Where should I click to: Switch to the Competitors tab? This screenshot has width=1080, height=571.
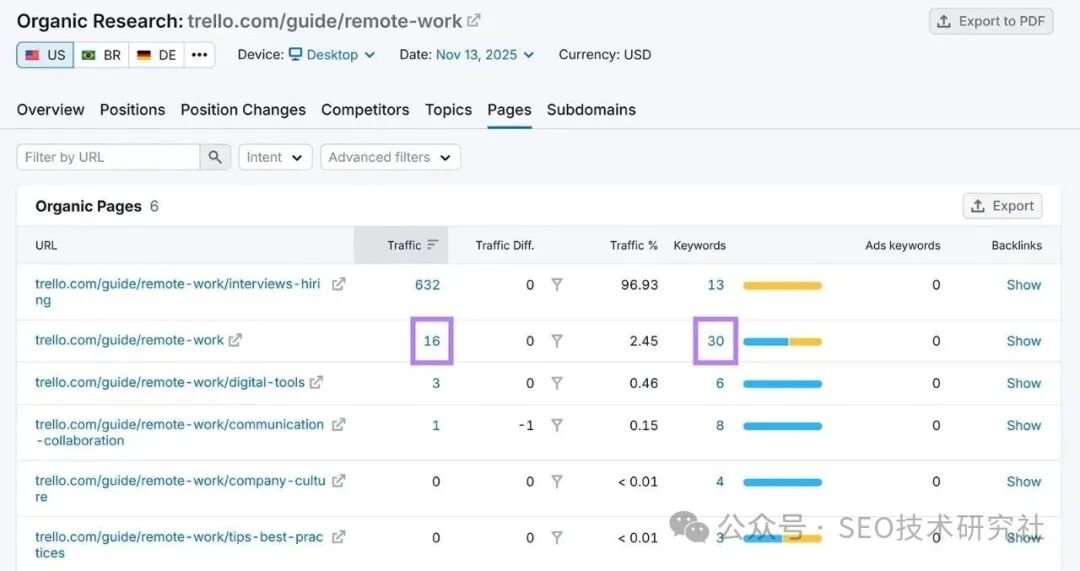coord(365,110)
